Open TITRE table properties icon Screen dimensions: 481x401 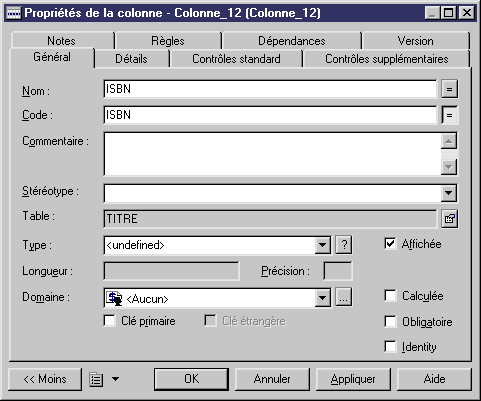(x=449, y=219)
